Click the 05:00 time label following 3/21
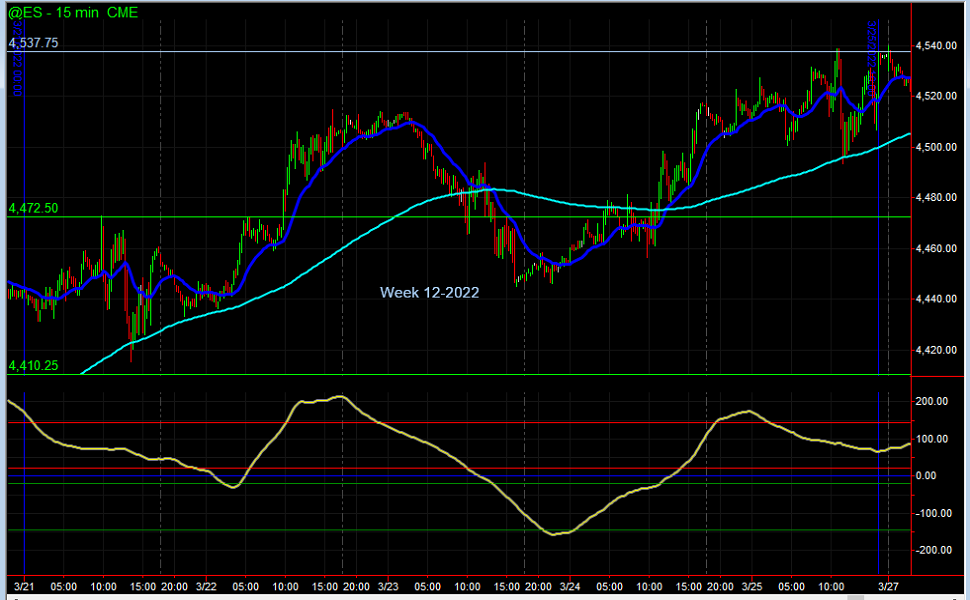970x600 pixels. (x=64, y=586)
